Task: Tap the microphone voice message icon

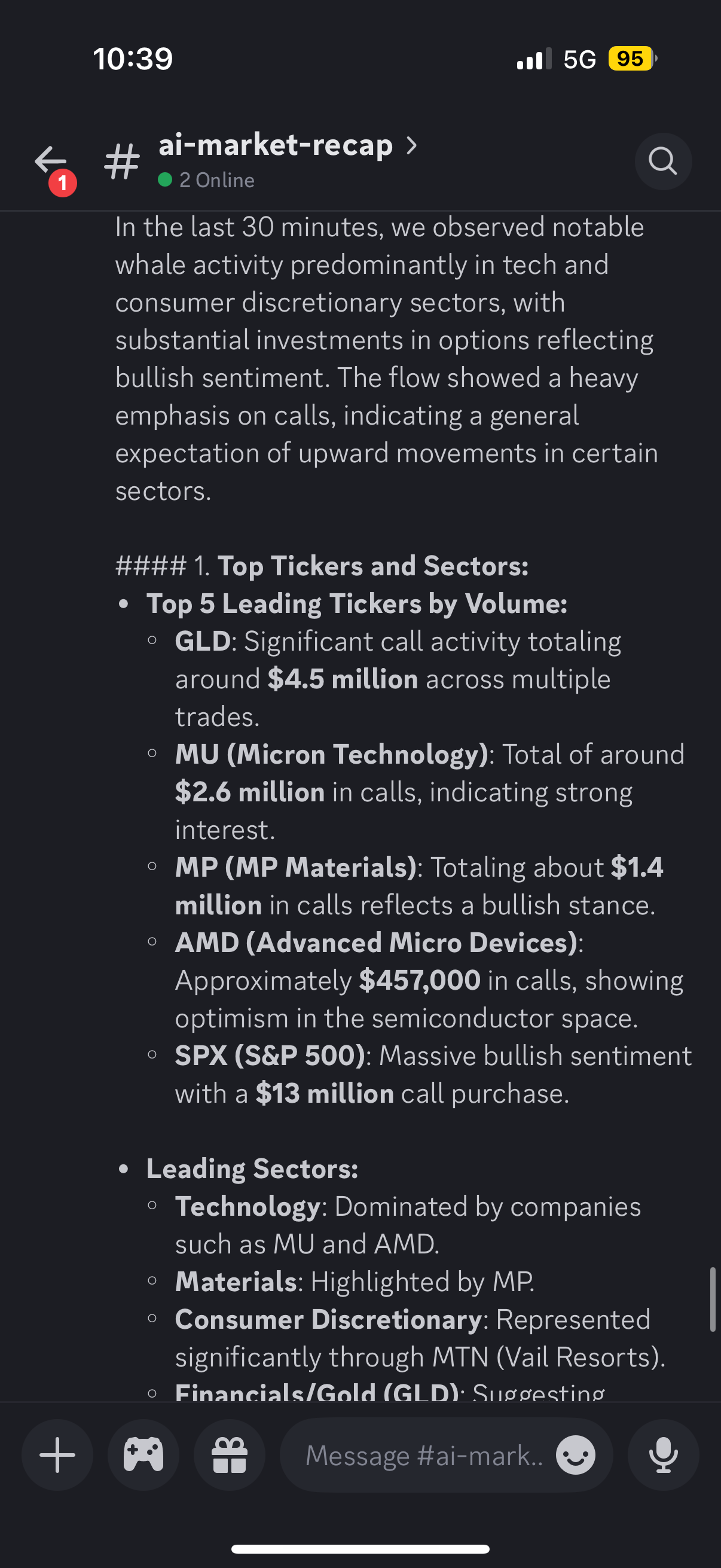Action: (x=663, y=1455)
